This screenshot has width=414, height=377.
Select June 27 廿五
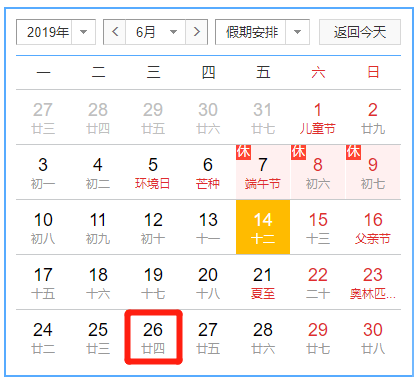coord(208,337)
